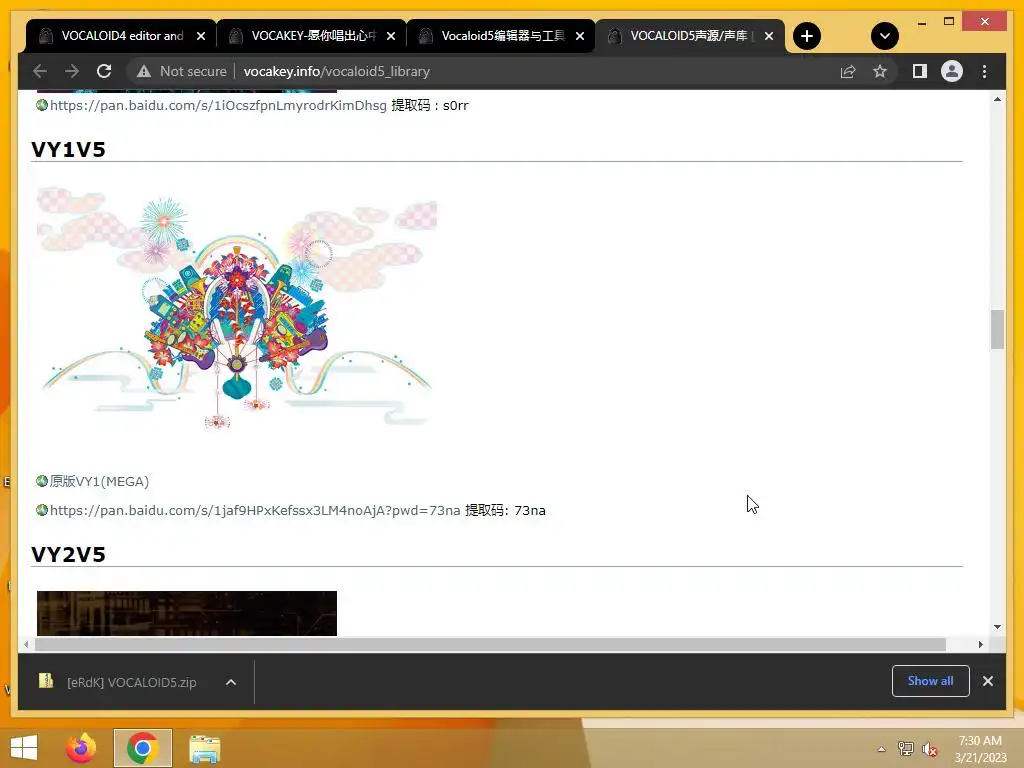This screenshot has width=1024, height=768.
Task: Click the vertical scrollbar thumb
Action: coord(997,330)
